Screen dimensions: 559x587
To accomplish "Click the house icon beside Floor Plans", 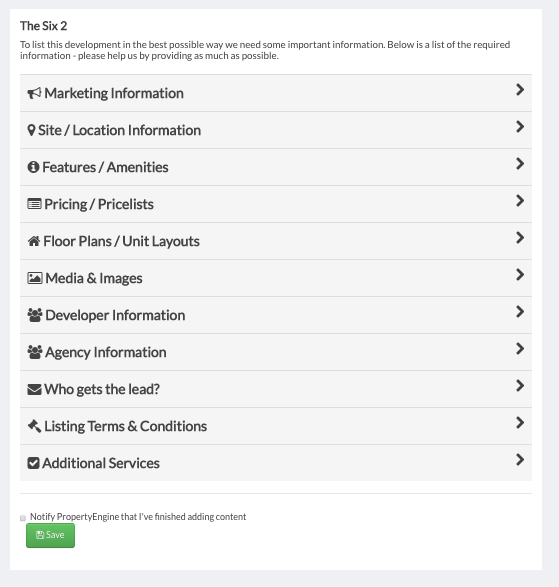I will coord(34,241).
